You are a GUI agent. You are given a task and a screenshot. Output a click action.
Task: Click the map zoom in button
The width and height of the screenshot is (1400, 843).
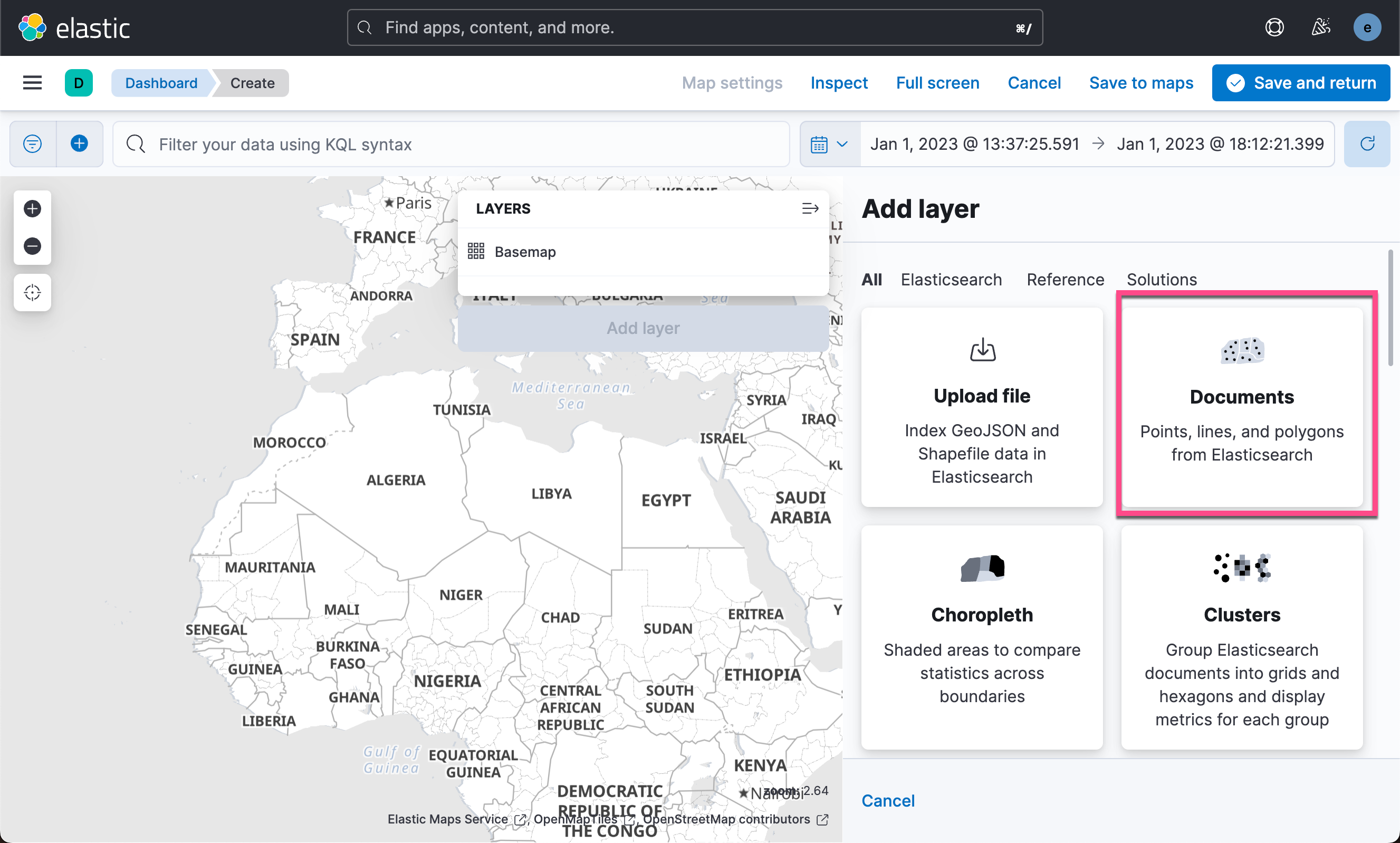[32, 208]
